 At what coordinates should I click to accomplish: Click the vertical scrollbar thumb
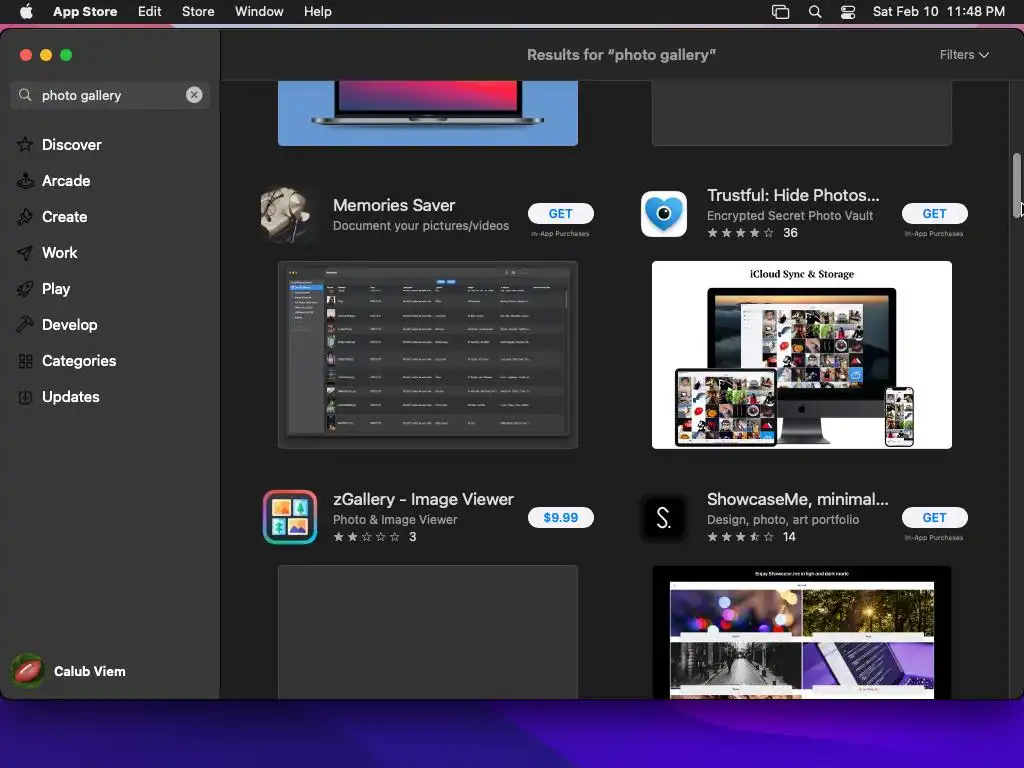(1016, 185)
